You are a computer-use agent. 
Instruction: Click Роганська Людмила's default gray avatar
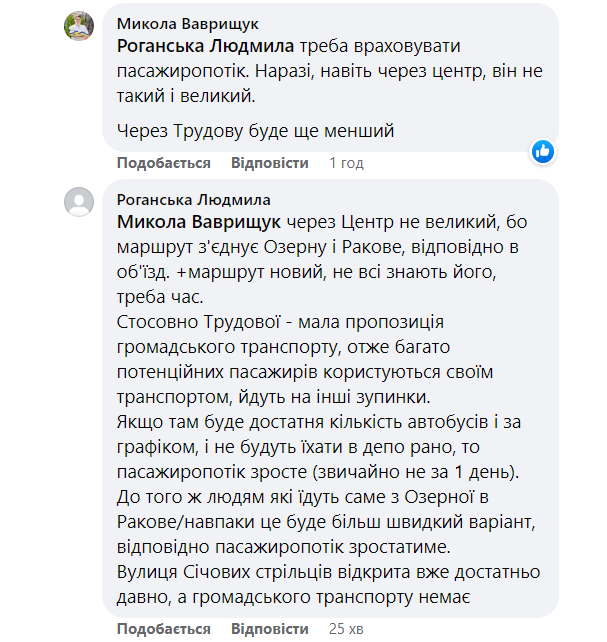click(79, 203)
